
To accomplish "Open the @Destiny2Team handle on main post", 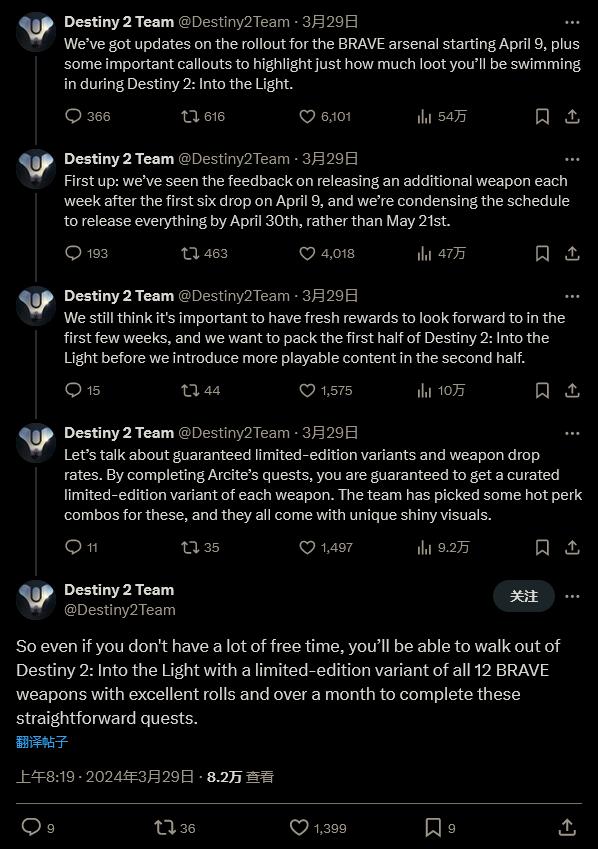I will pyautogui.click(x=120, y=610).
